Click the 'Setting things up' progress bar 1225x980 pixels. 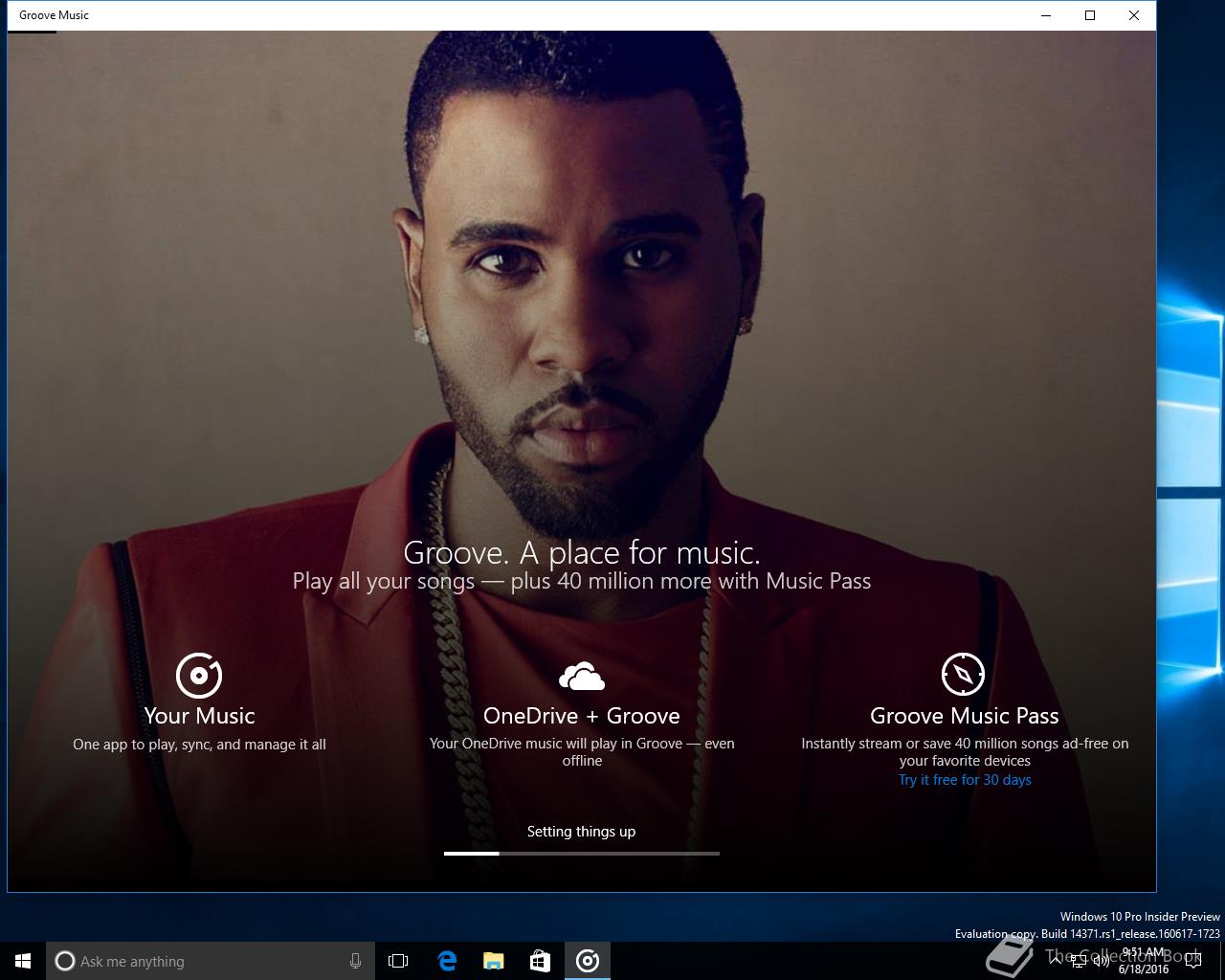[582, 853]
